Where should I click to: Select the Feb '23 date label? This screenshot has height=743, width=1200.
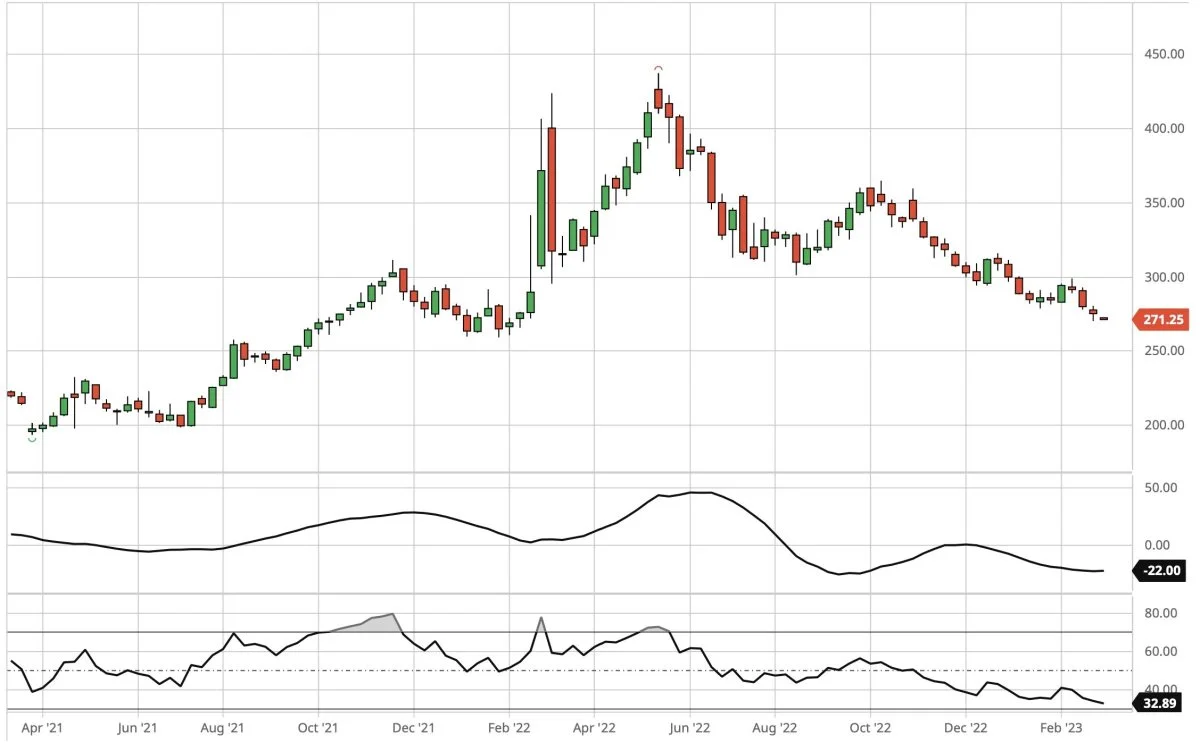coord(1058,730)
